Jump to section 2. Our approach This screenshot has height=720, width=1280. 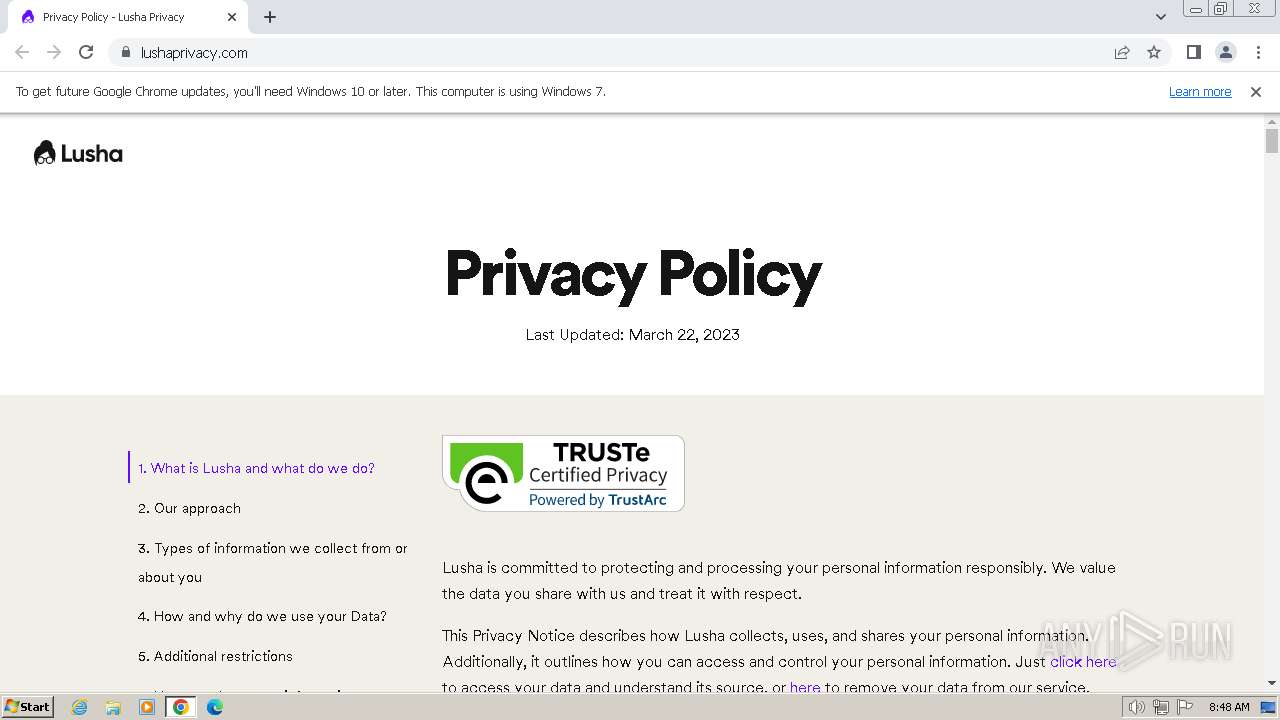click(x=189, y=508)
